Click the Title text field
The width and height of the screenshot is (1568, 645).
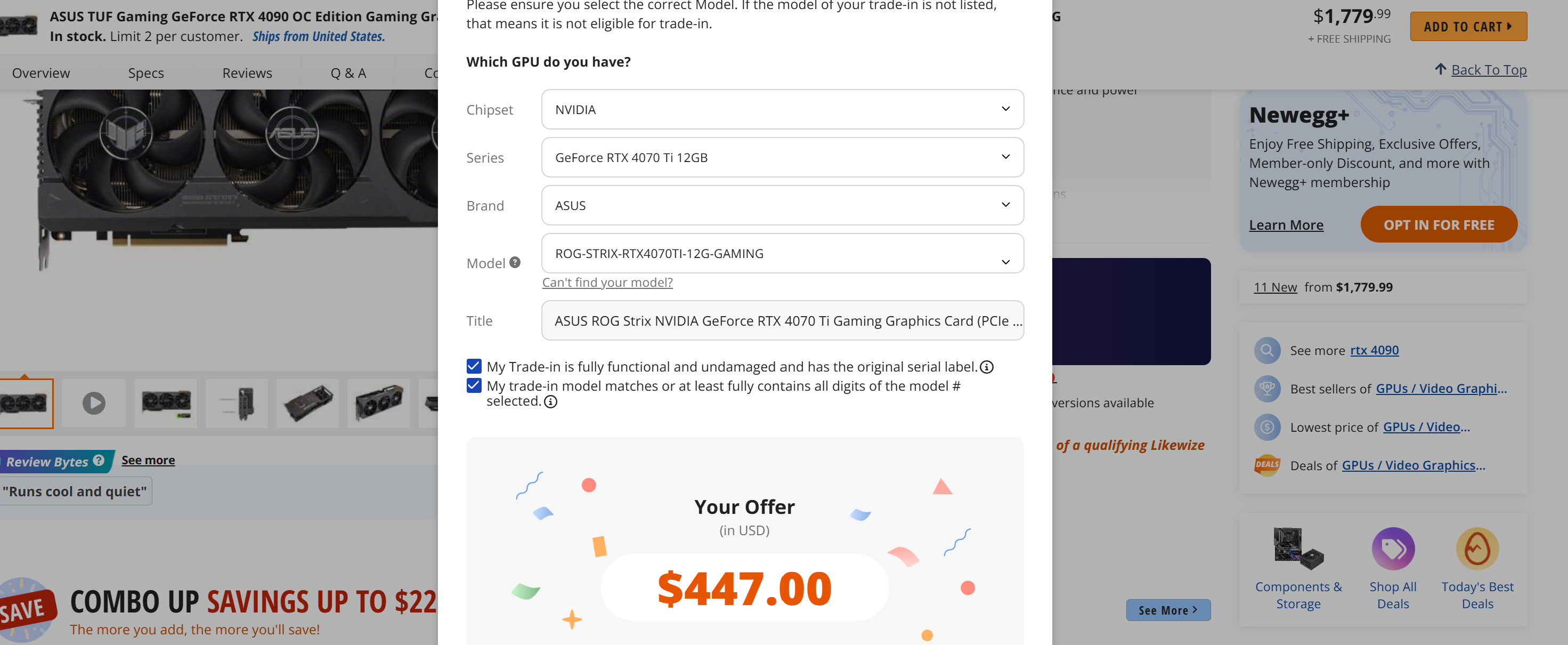[782, 321]
